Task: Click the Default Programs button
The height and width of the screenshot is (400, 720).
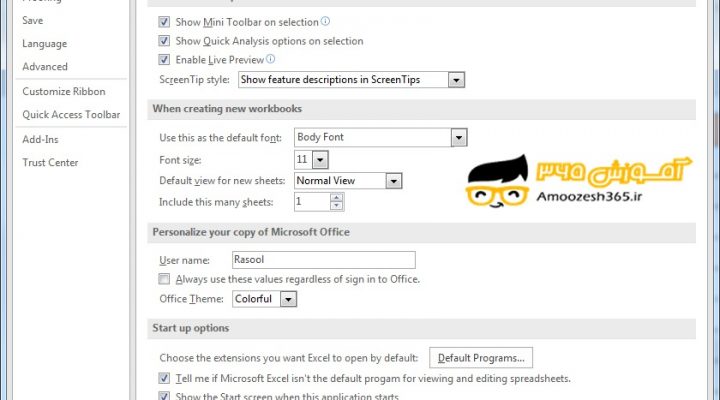Action: click(481, 358)
